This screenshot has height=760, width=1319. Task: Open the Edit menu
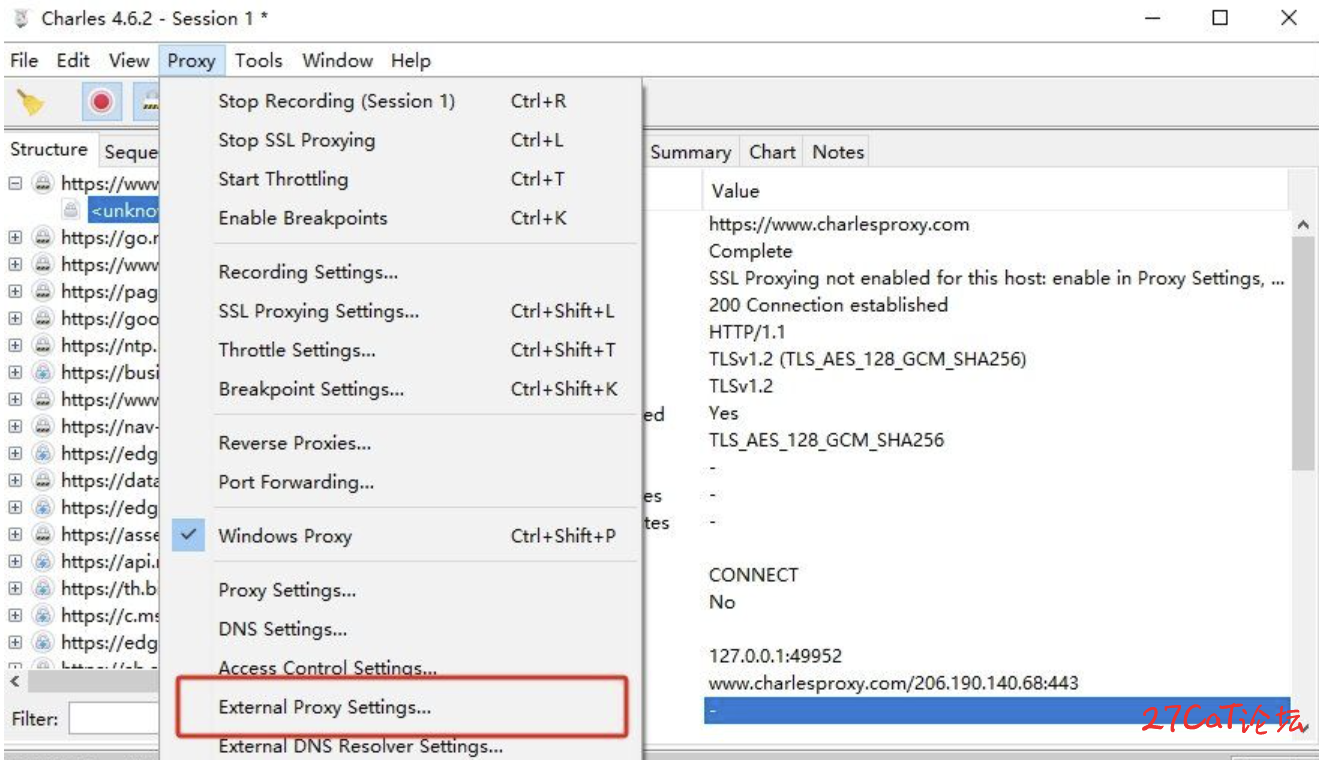pos(73,61)
